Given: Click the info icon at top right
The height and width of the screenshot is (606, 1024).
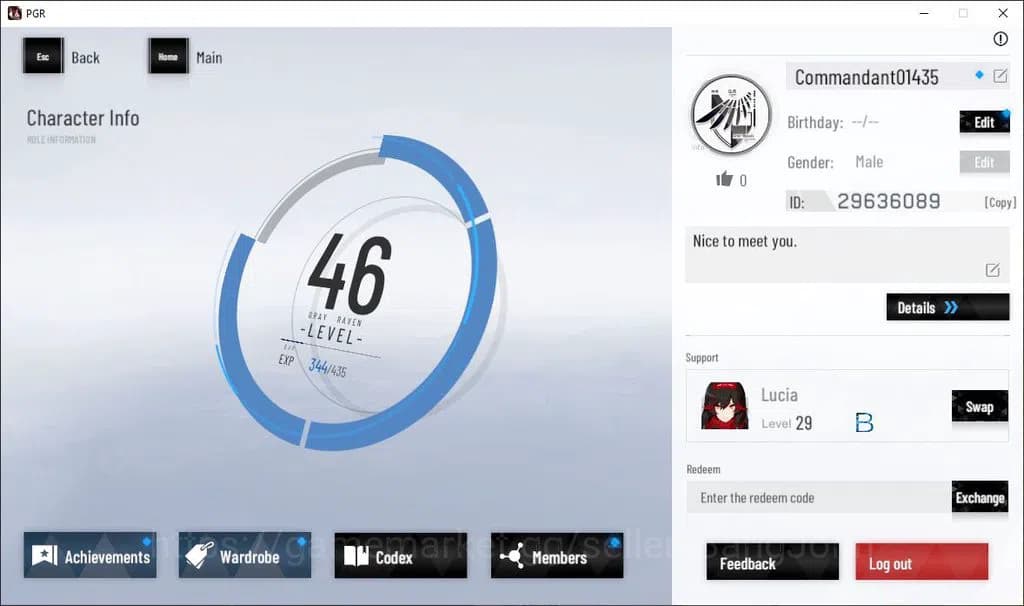Looking at the screenshot, I should (x=1000, y=39).
